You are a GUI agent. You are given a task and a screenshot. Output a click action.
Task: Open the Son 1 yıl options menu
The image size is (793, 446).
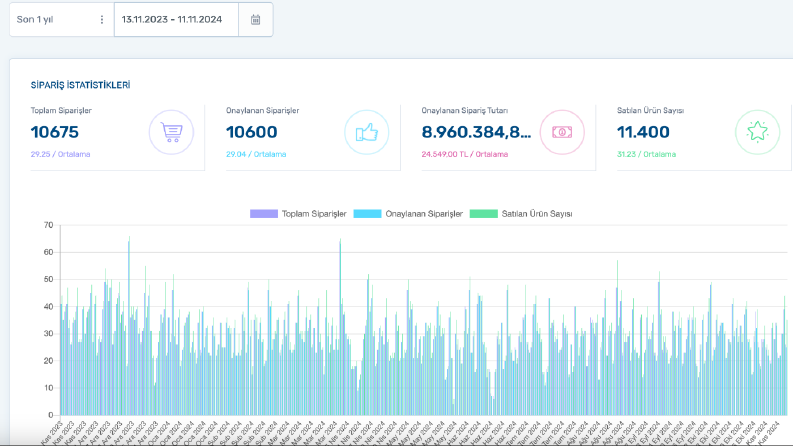pos(102,20)
